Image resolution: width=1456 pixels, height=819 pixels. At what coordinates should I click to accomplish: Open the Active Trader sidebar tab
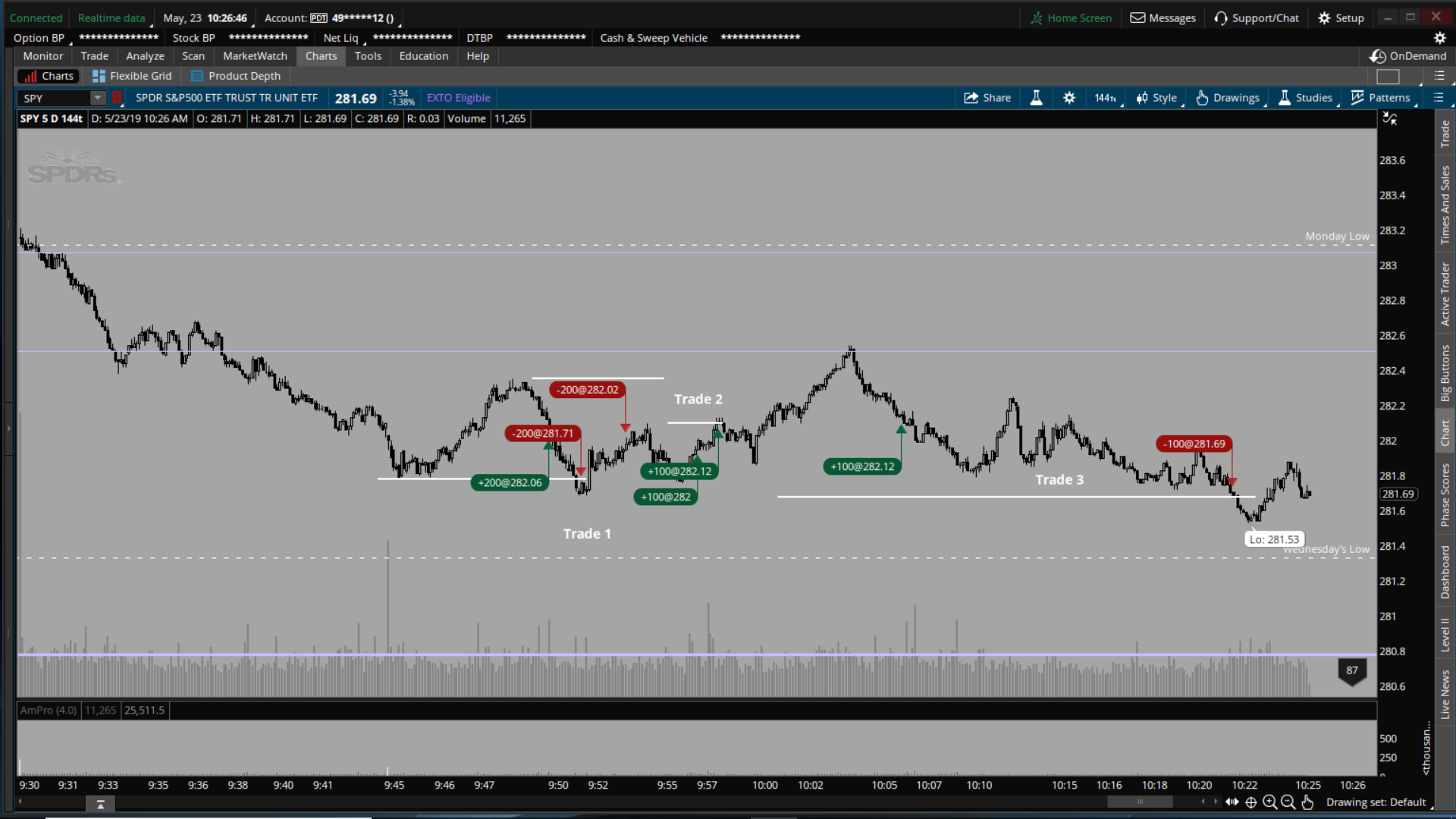pyautogui.click(x=1445, y=294)
